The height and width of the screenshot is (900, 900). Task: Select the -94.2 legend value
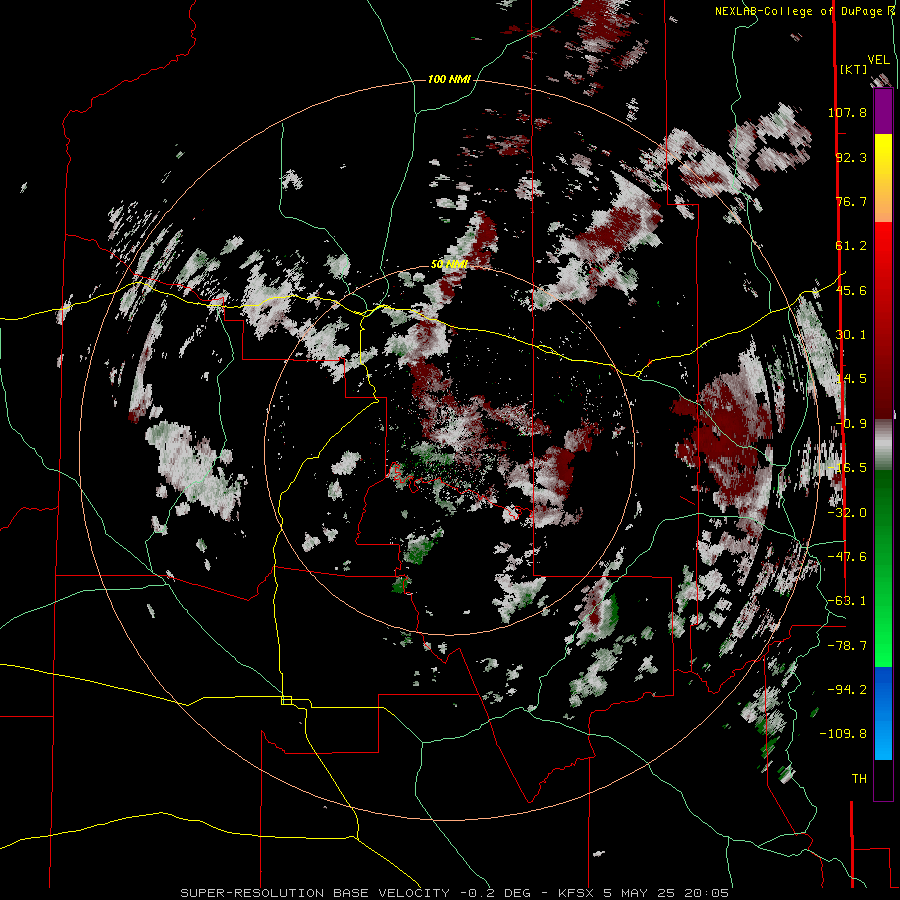(847, 689)
